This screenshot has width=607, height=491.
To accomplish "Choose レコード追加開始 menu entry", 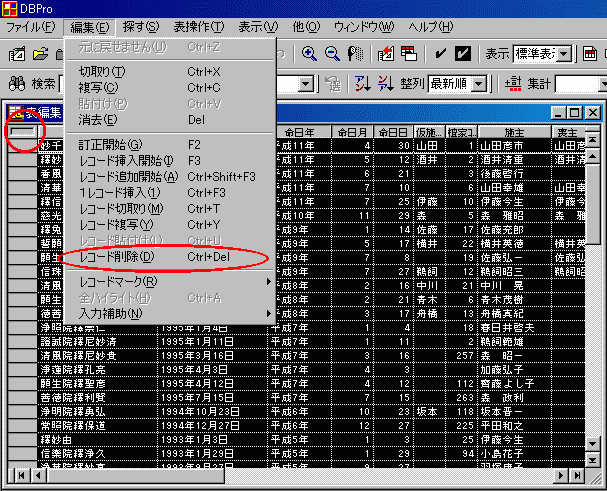I will click(170, 177).
